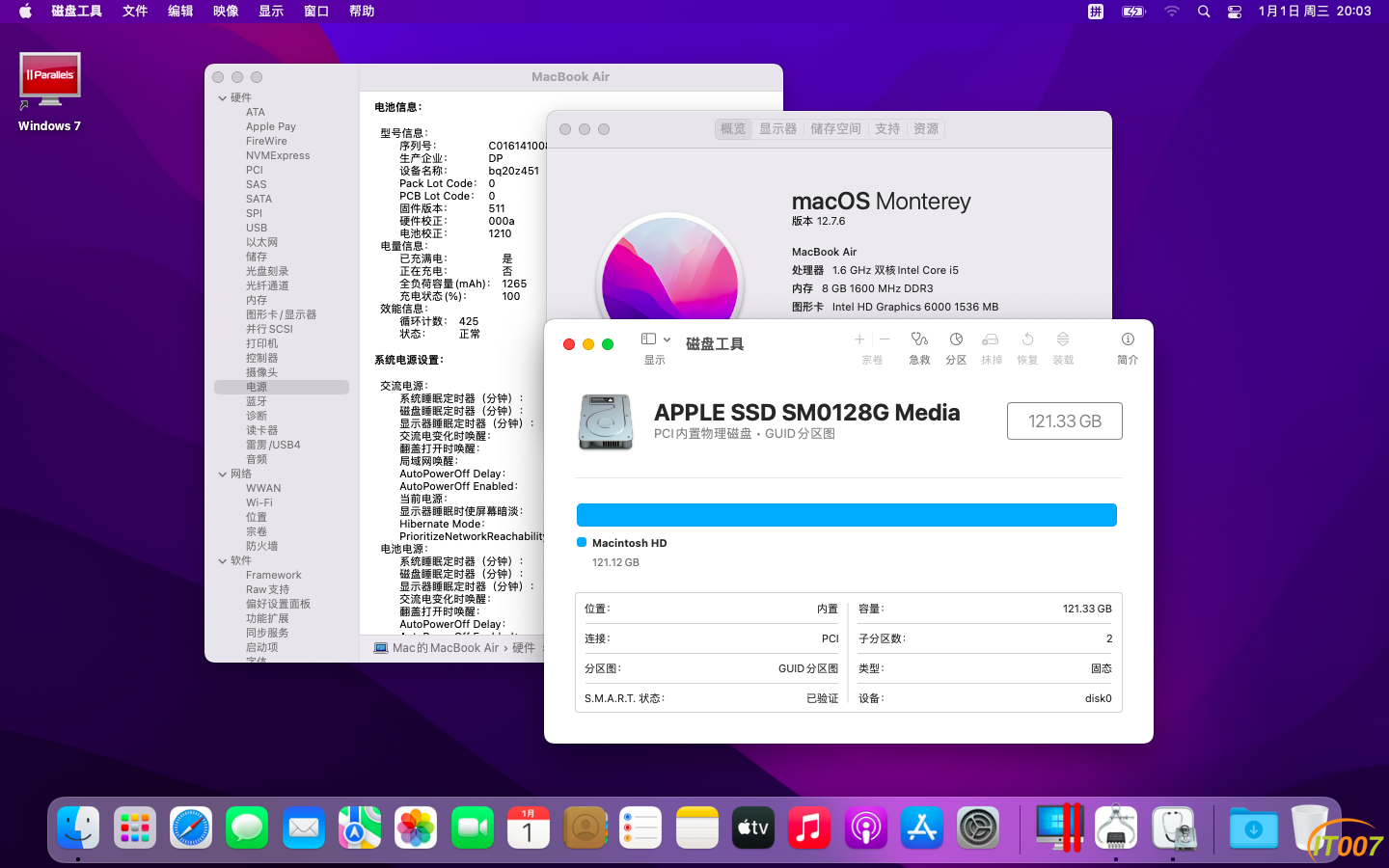This screenshot has width=1389, height=868.
Task: Collapse the 硬件 section in System Information
Action: [223, 97]
